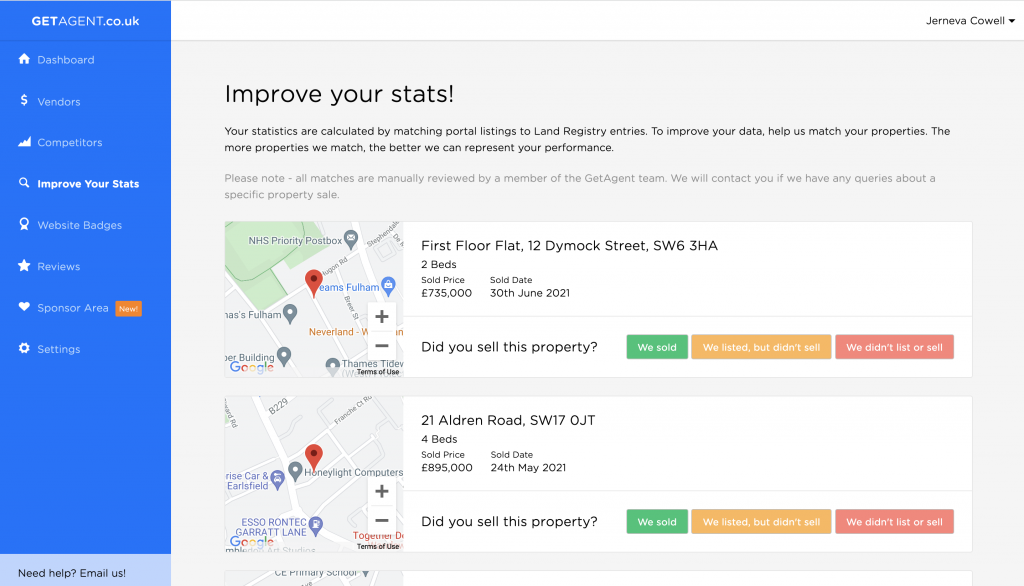Image resolution: width=1024 pixels, height=586 pixels.
Task: Open the Jerneva Cowell account dropdown
Action: point(970,20)
